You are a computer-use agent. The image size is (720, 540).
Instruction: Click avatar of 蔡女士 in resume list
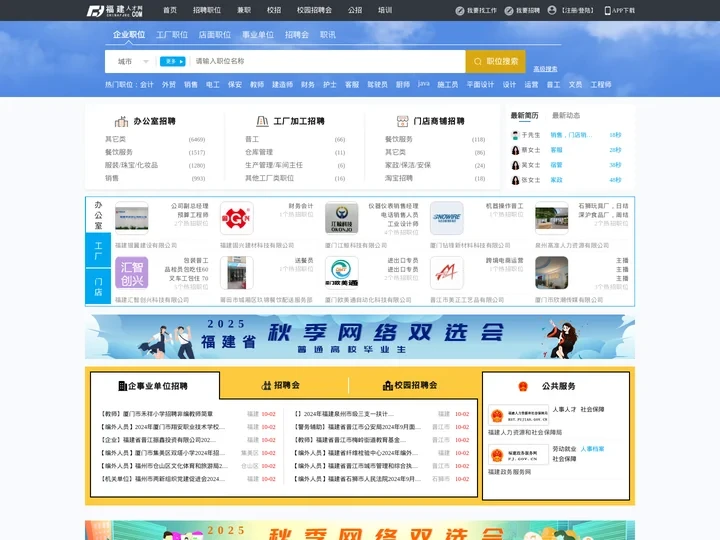tap(515, 150)
